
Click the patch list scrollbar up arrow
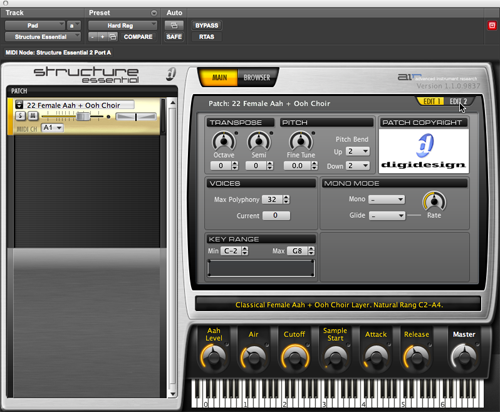173,103
